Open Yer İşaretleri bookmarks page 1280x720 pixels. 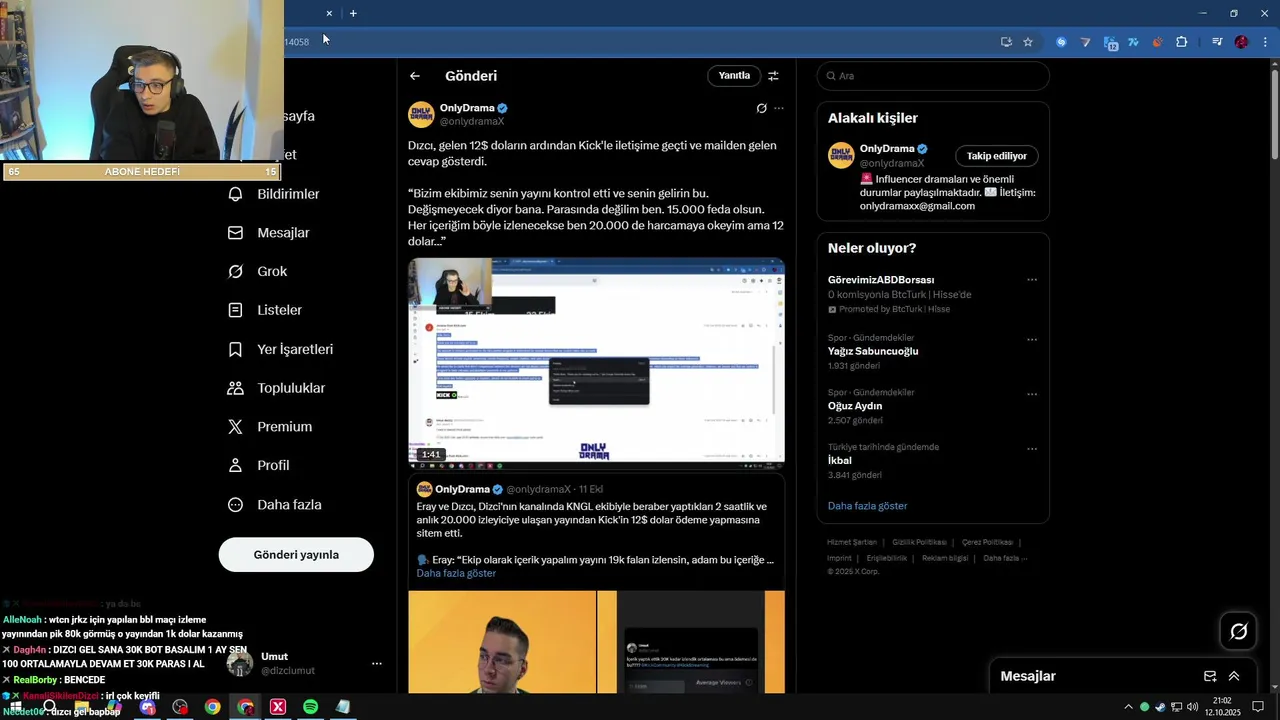pyautogui.click(x=281, y=350)
